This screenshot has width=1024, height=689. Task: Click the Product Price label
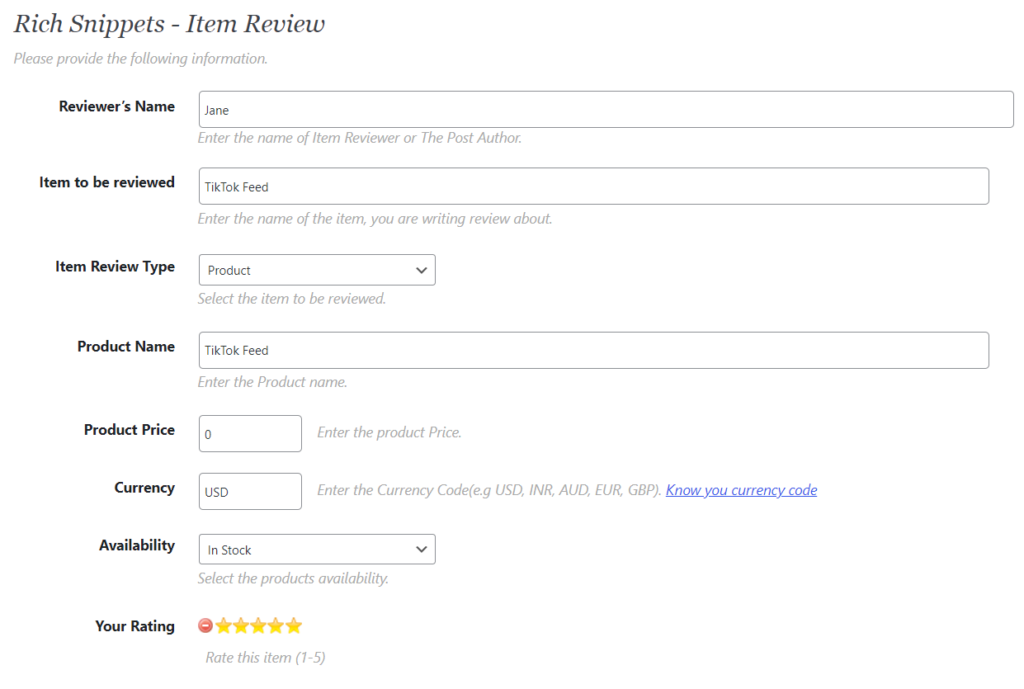click(x=129, y=430)
